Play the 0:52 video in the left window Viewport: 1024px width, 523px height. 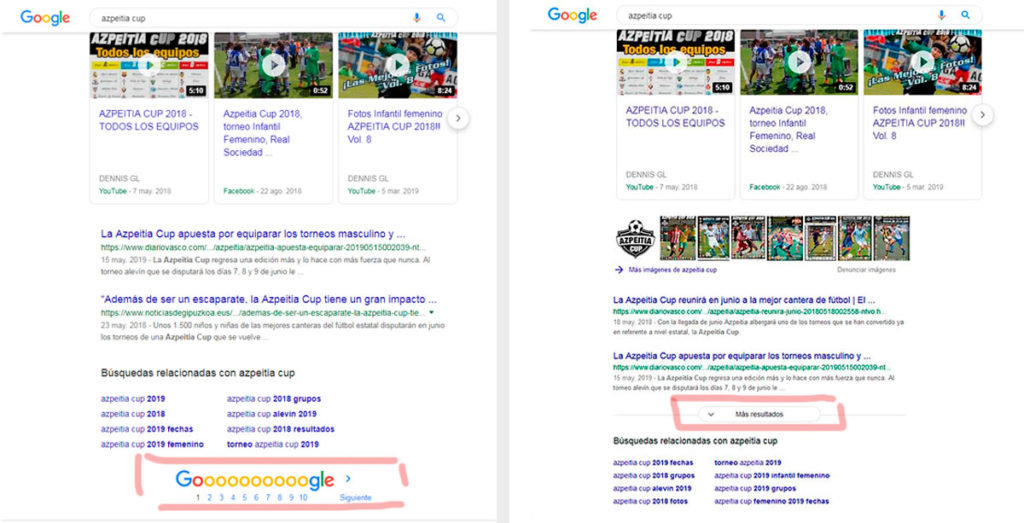(x=273, y=64)
